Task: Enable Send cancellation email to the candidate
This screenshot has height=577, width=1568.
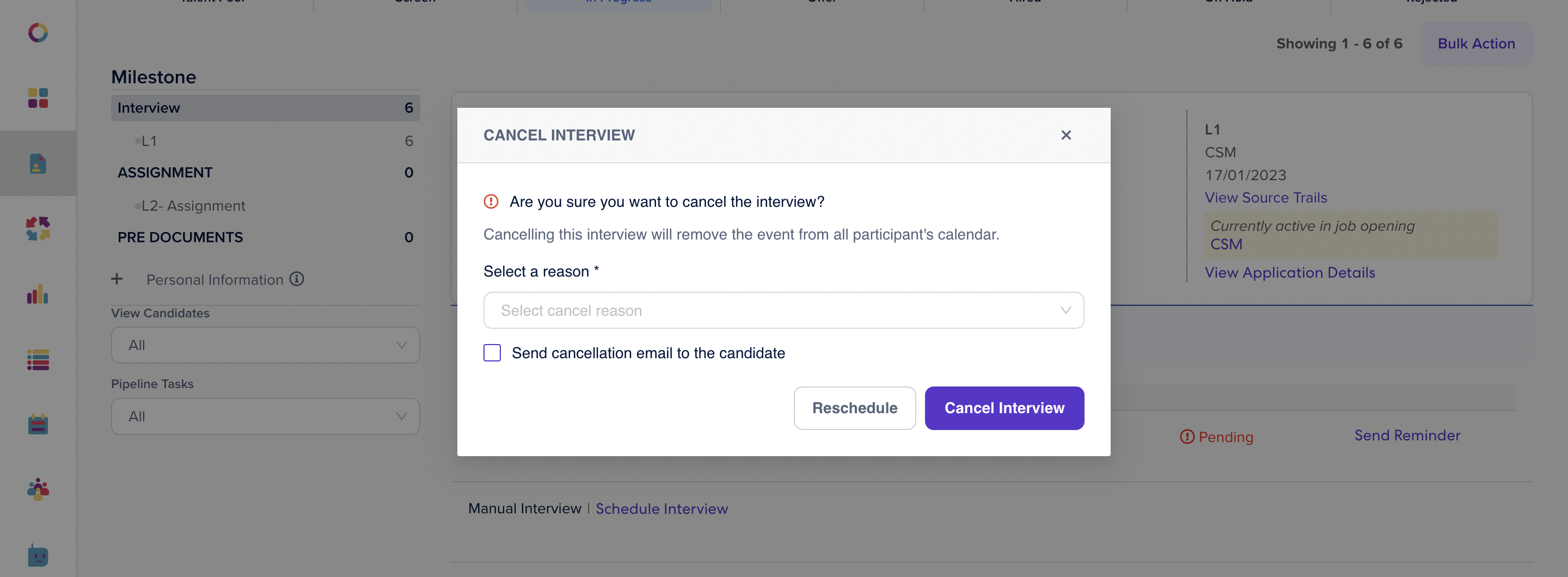Action: [492, 353]
